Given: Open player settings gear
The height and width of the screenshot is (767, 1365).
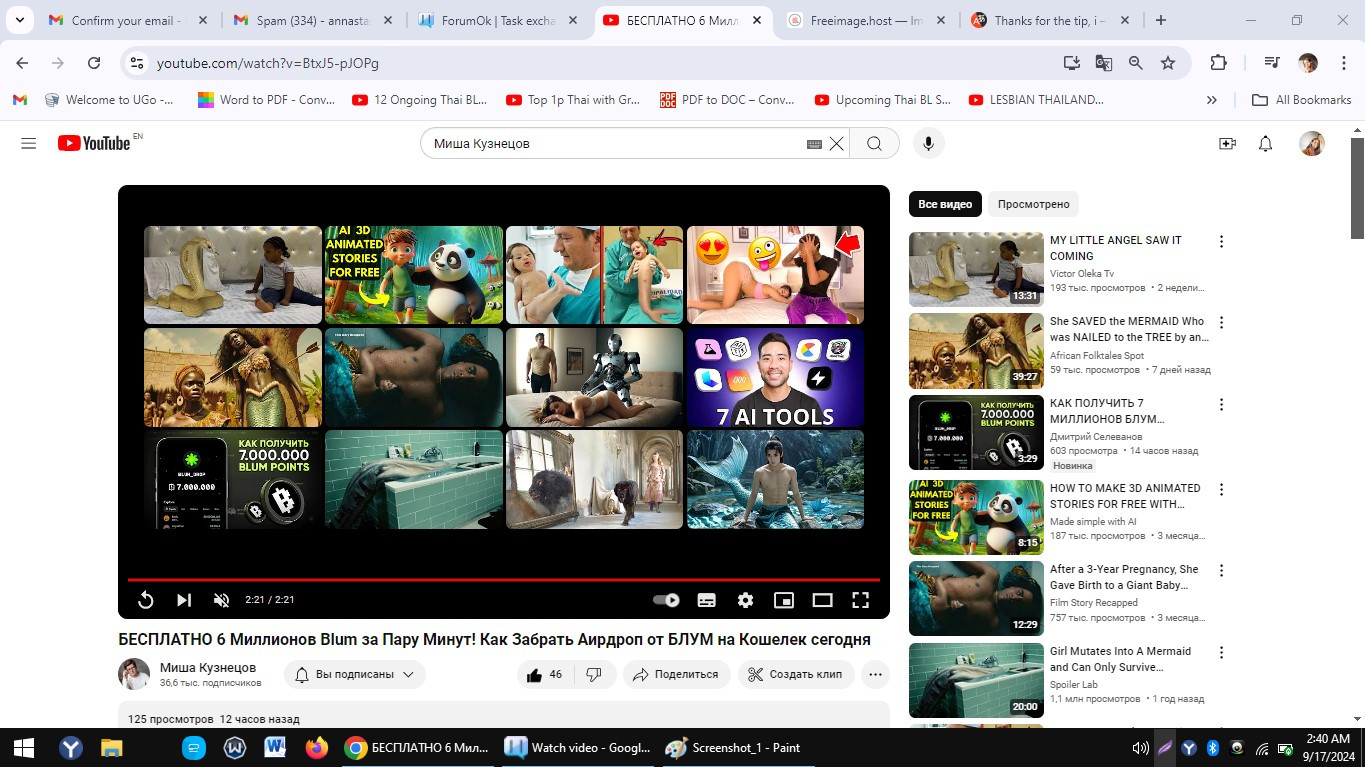Looking at the screenshot, I should pos(745,600).
